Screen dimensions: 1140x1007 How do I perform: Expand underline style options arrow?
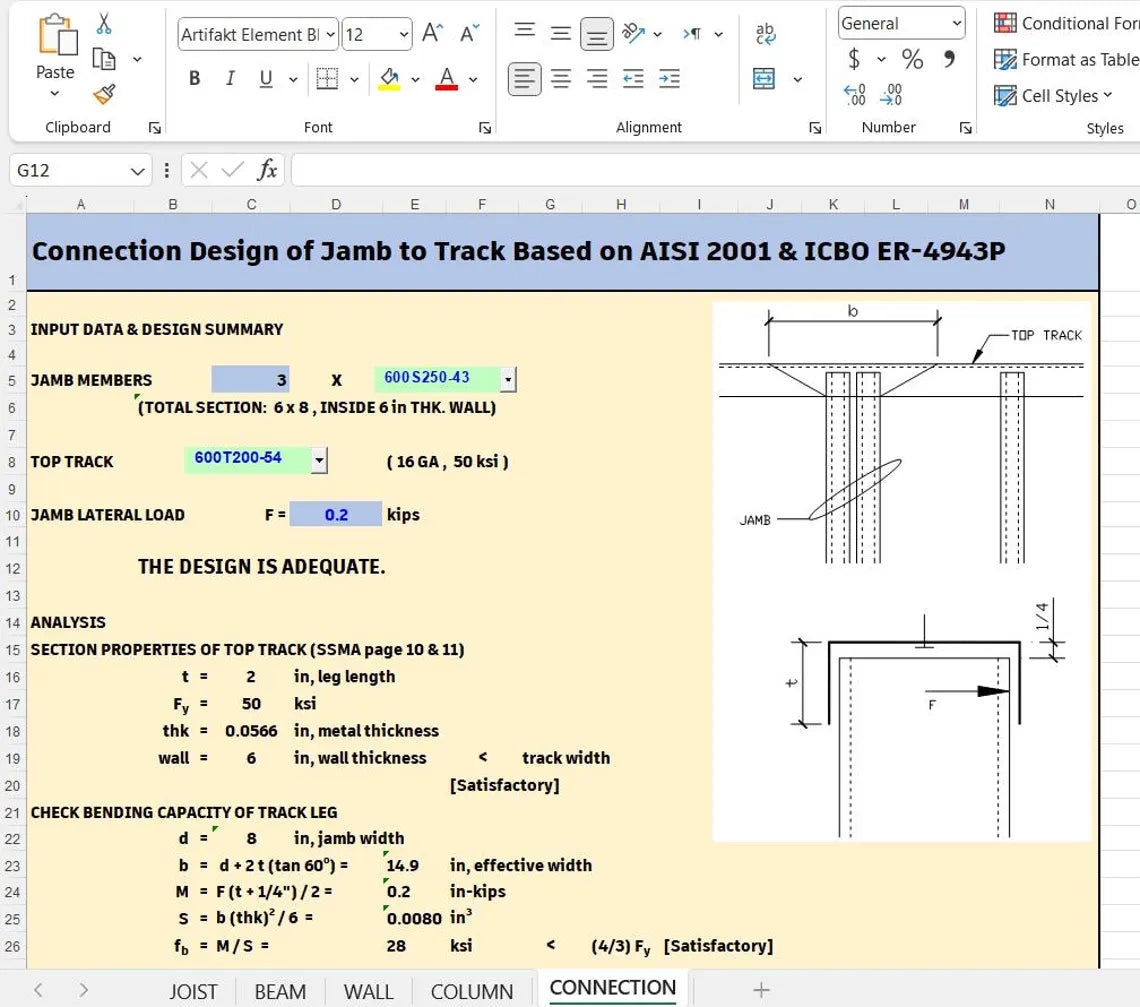click(x=293, y=79)
